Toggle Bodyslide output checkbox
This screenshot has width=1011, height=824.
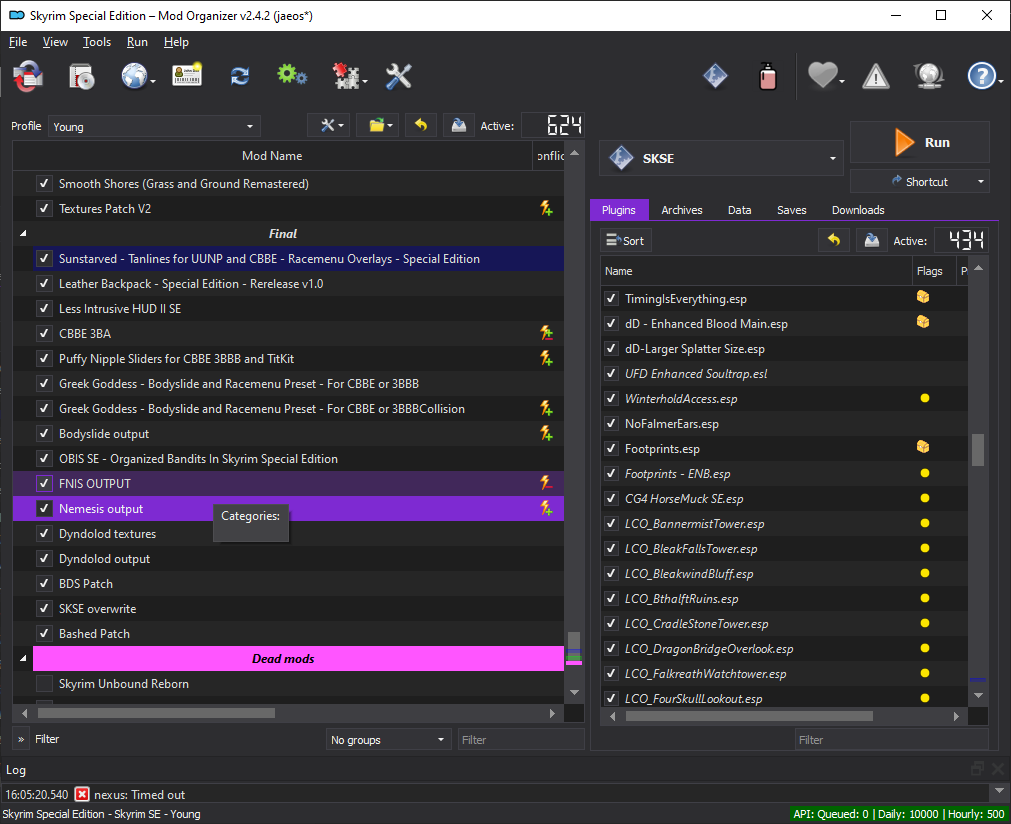click(44, 433)
